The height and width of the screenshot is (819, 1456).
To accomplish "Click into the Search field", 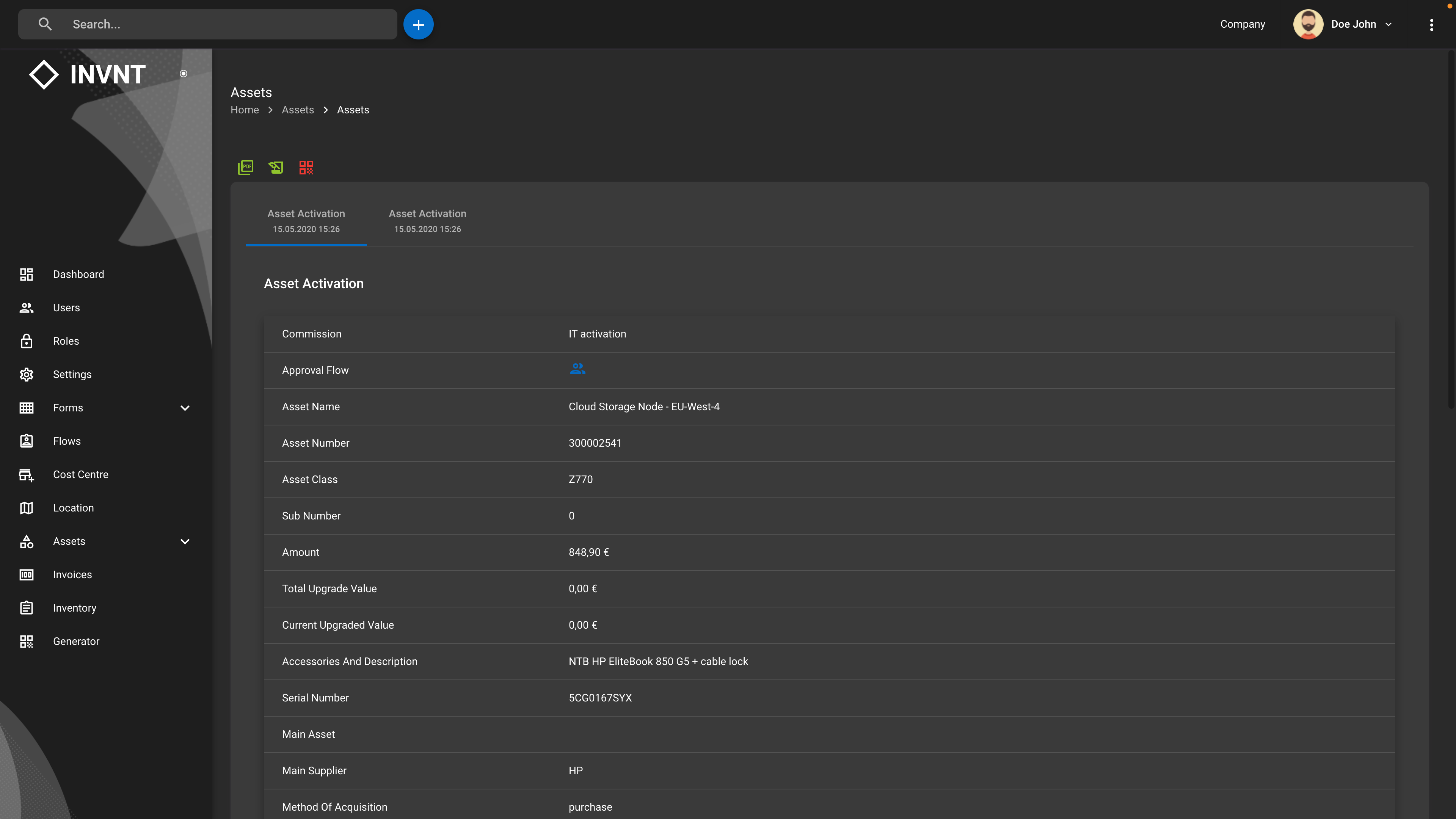I will pos(226,24).
